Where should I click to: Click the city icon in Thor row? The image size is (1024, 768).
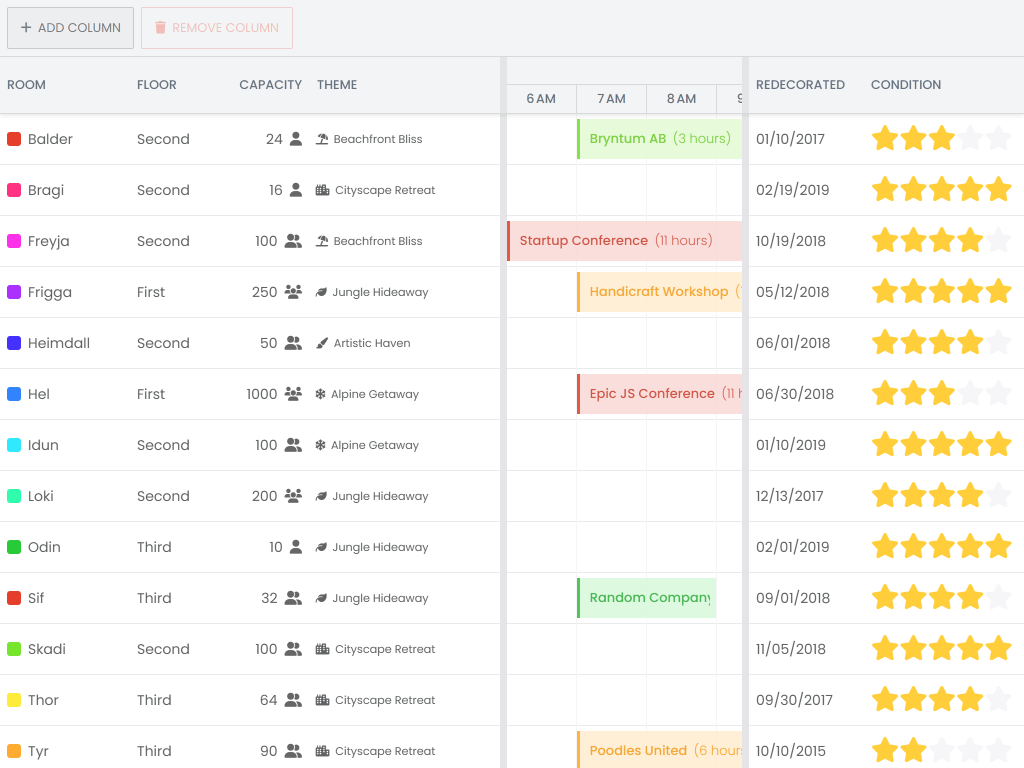[x=323, y=700]
